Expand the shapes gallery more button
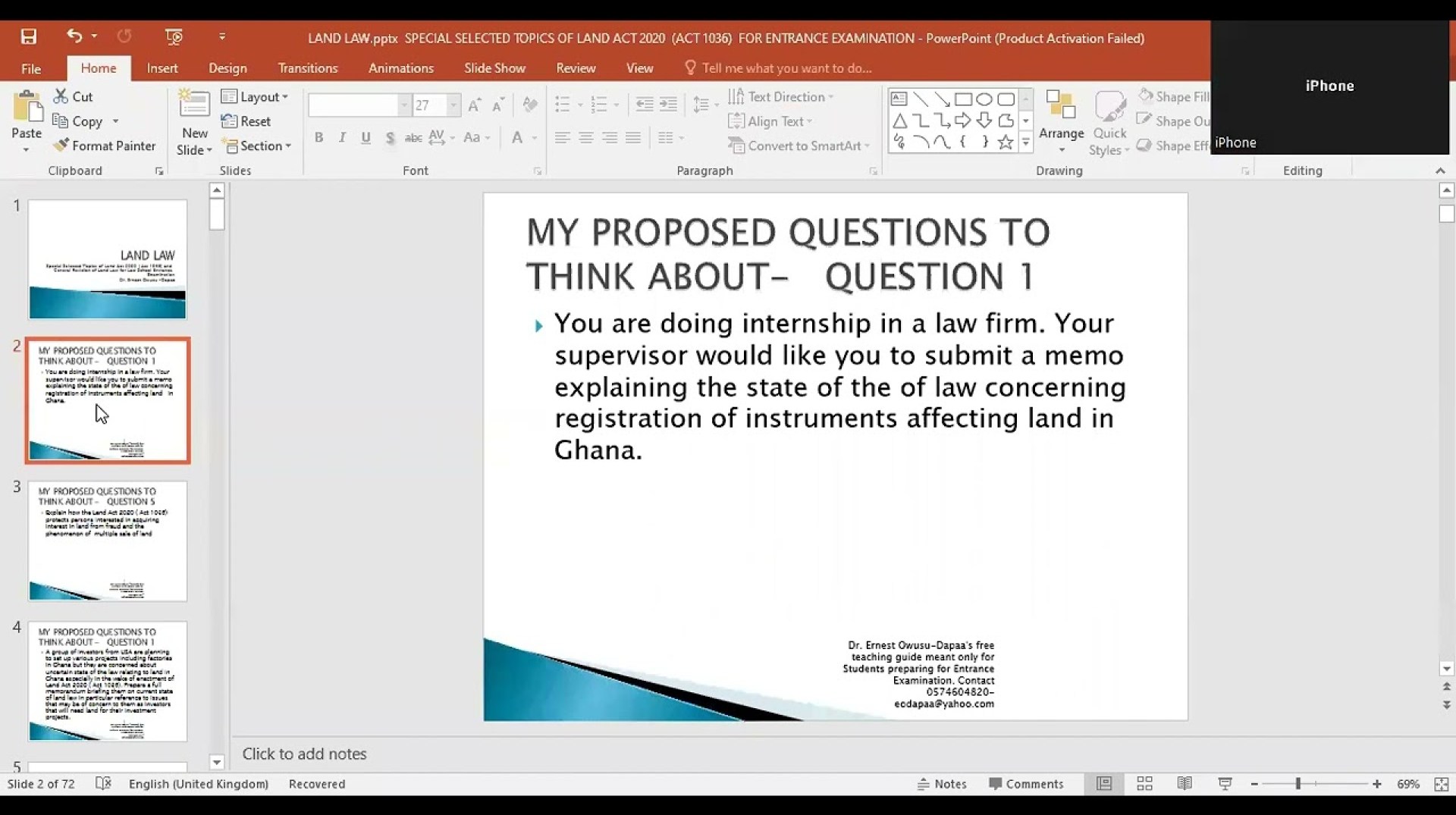The height and width of the screenshot is (815, 1456). pos(1026,142)
